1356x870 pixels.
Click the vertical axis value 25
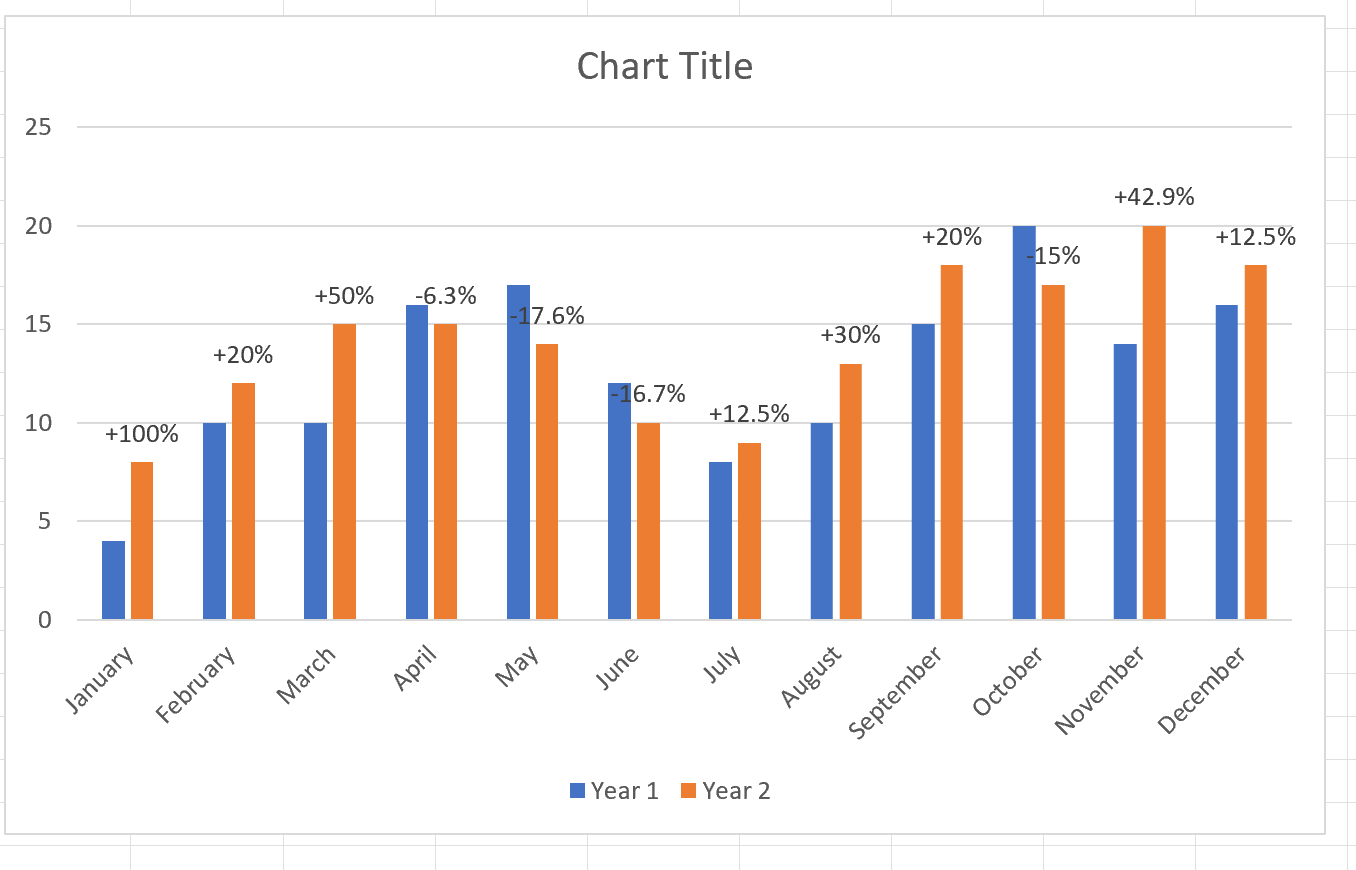(x=40, y=127)
